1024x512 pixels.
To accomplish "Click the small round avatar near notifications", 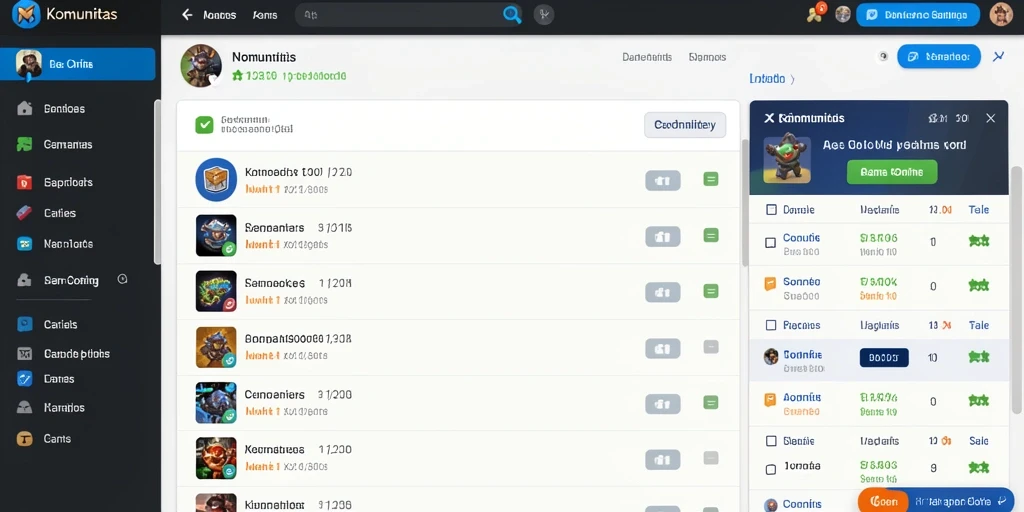I will tap(843, 14).
